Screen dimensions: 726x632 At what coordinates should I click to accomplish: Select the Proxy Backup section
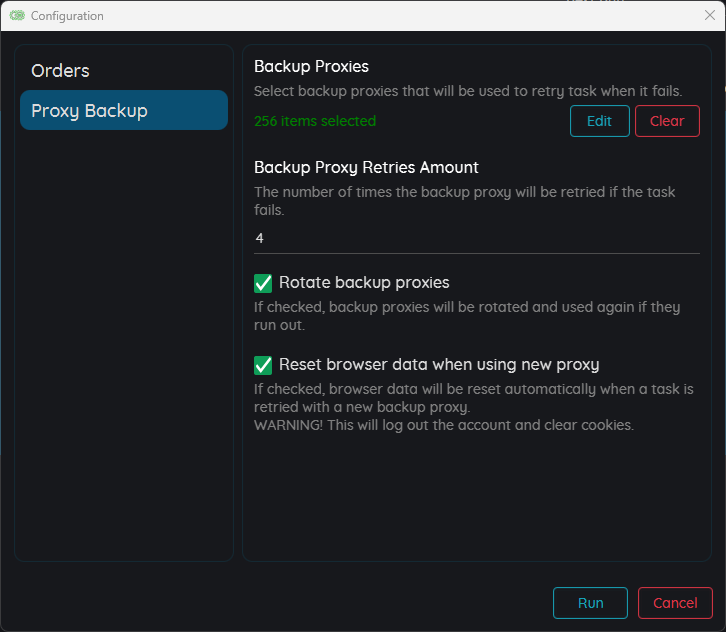(124, 110)
